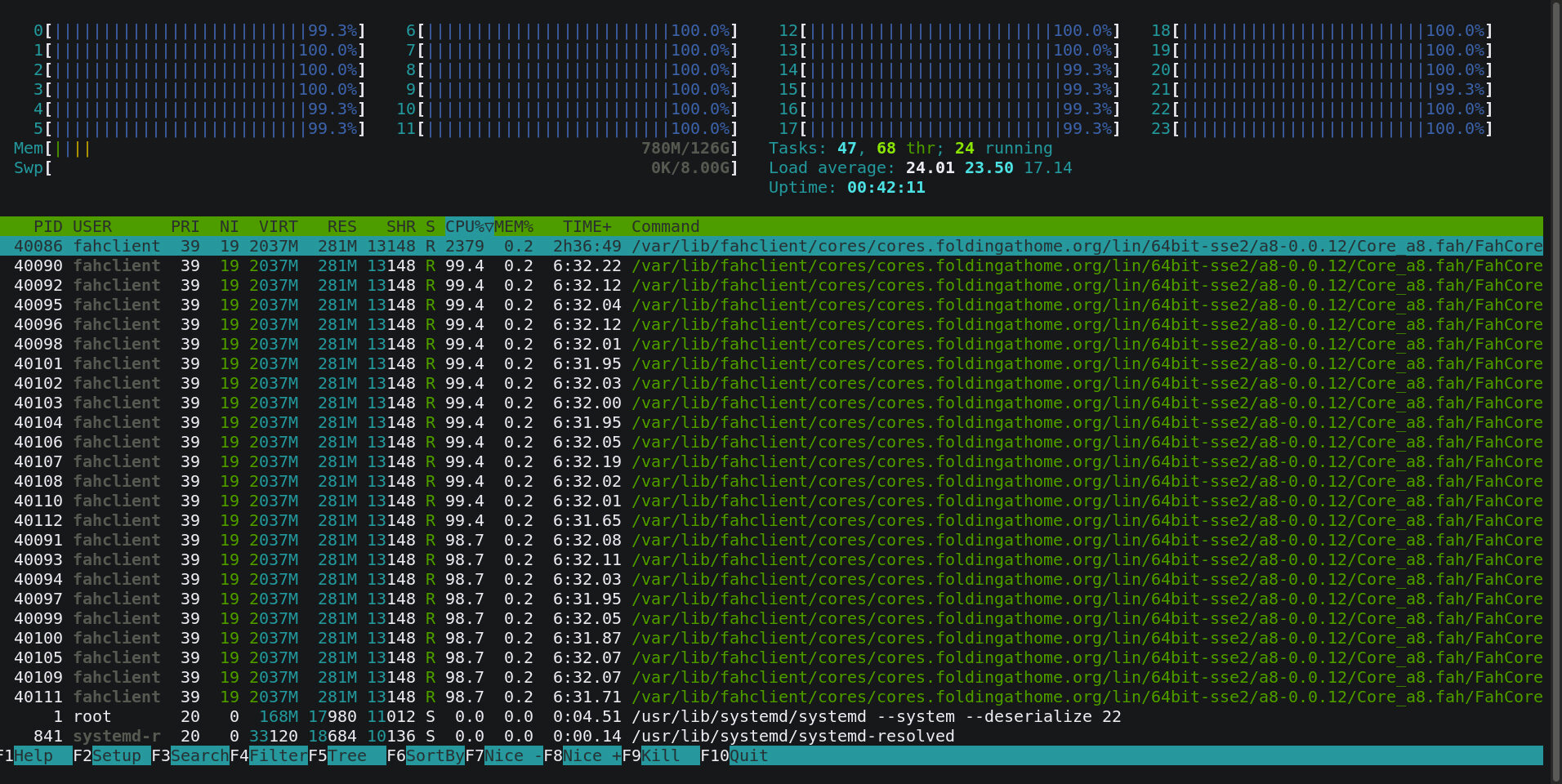This screenshot has width=1562, height=784.
Task: Sort by the RES column header
Action: (342, 226)
